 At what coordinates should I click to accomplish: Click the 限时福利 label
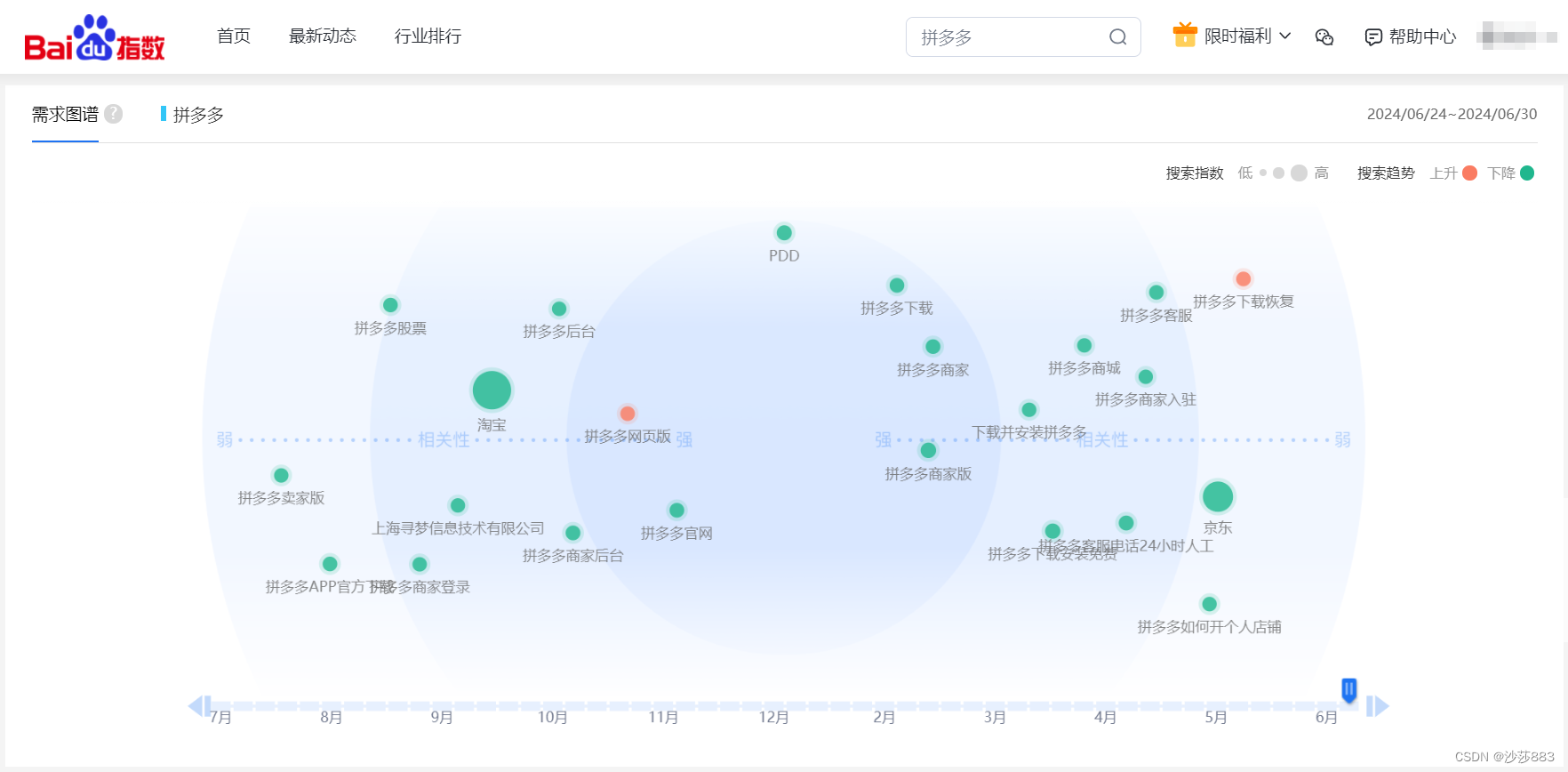[x=1238, y=36]
